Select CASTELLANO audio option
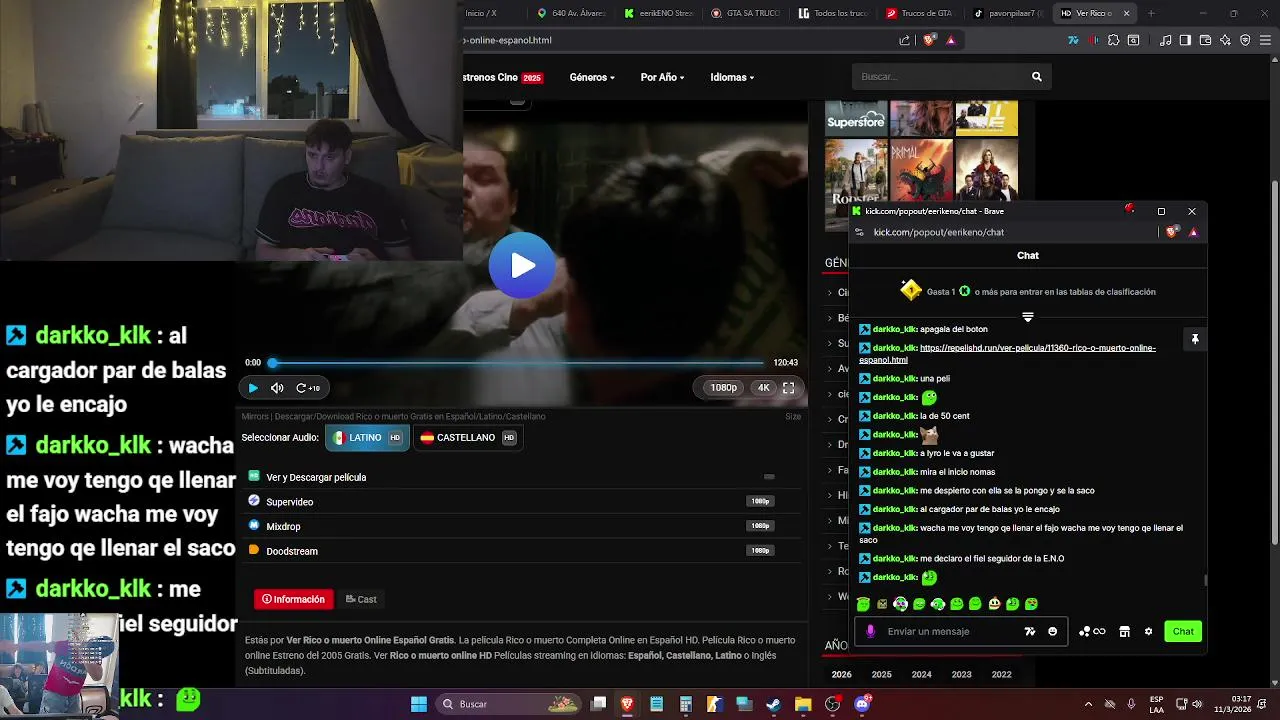Image resolution: width=1280 pixels, height=720 pixels. pyautogui.click(x=468, y=438)
